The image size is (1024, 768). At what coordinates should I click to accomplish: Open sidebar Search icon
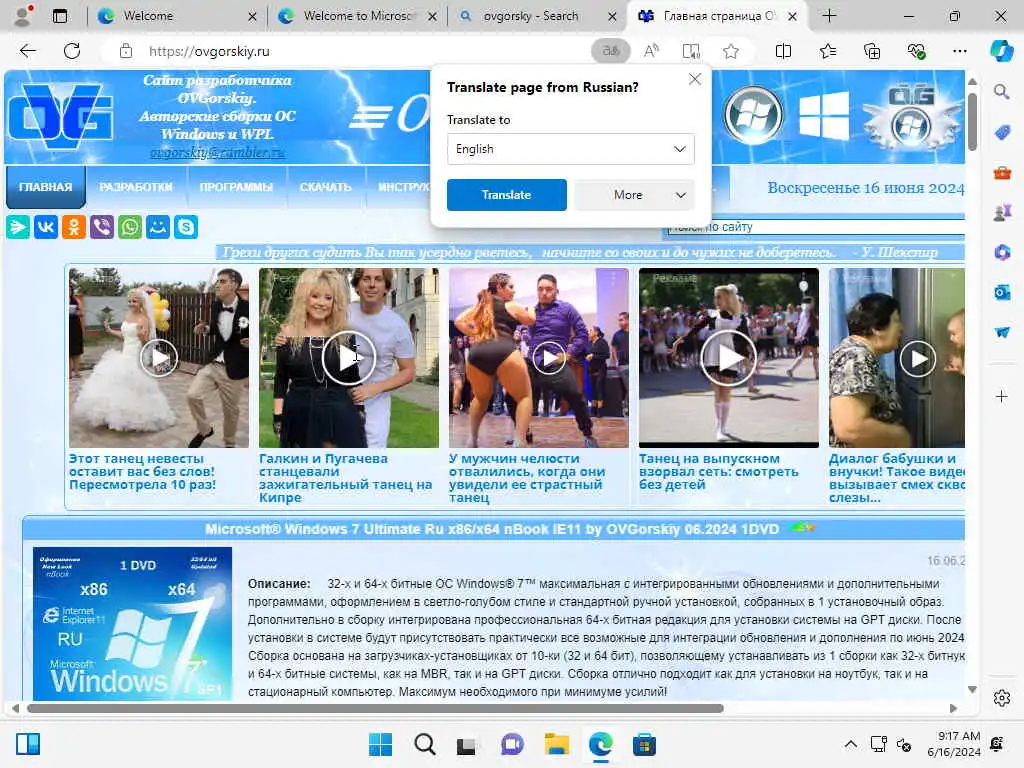point(1002,91)
